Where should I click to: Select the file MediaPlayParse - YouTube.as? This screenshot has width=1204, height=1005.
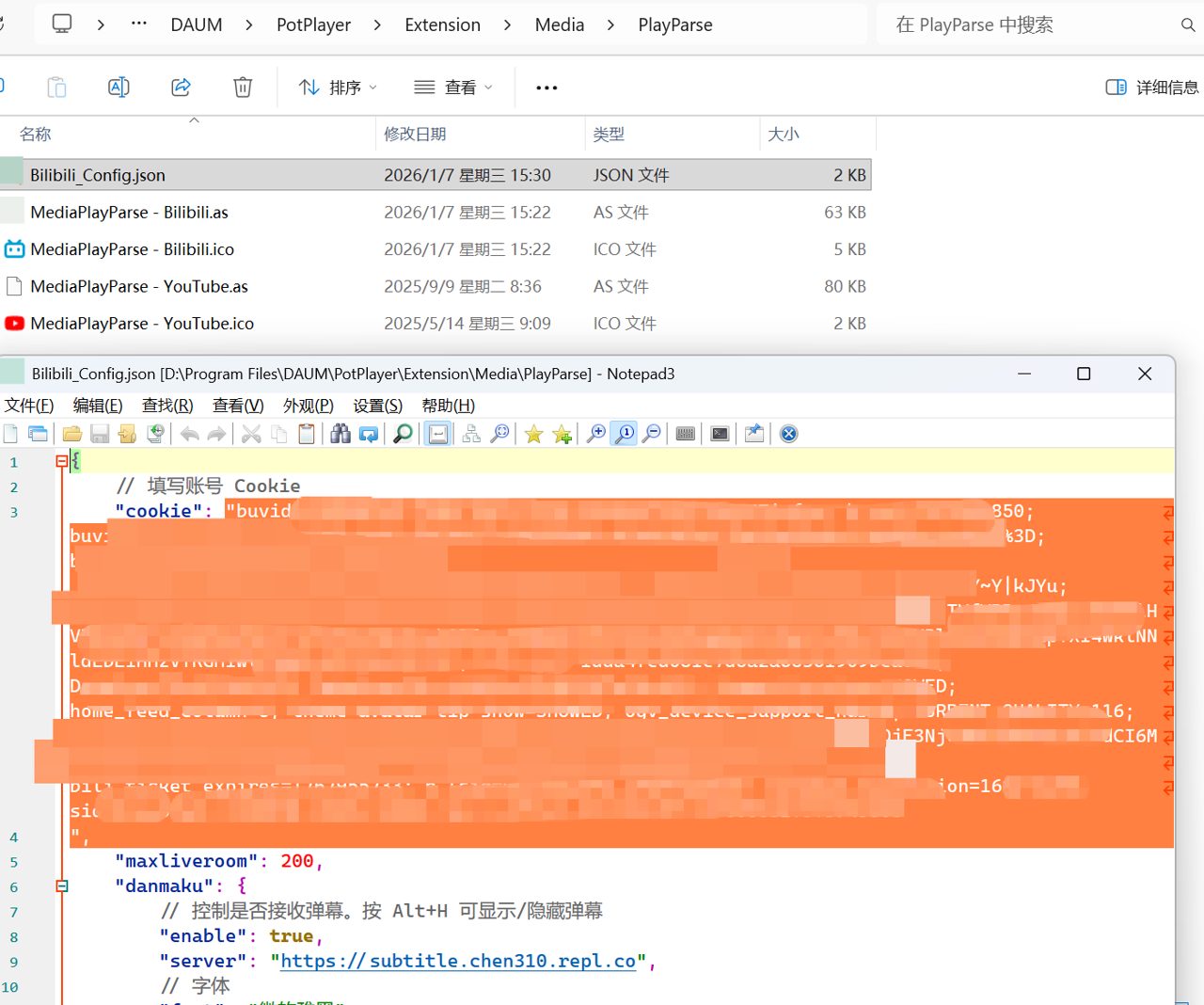coord(436,286)
